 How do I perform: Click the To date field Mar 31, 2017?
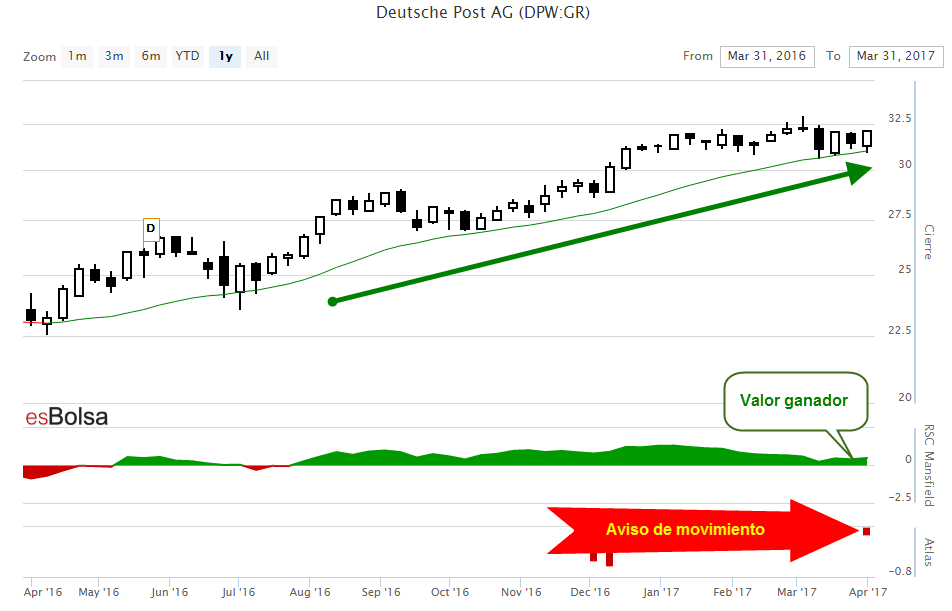(896, 56)
